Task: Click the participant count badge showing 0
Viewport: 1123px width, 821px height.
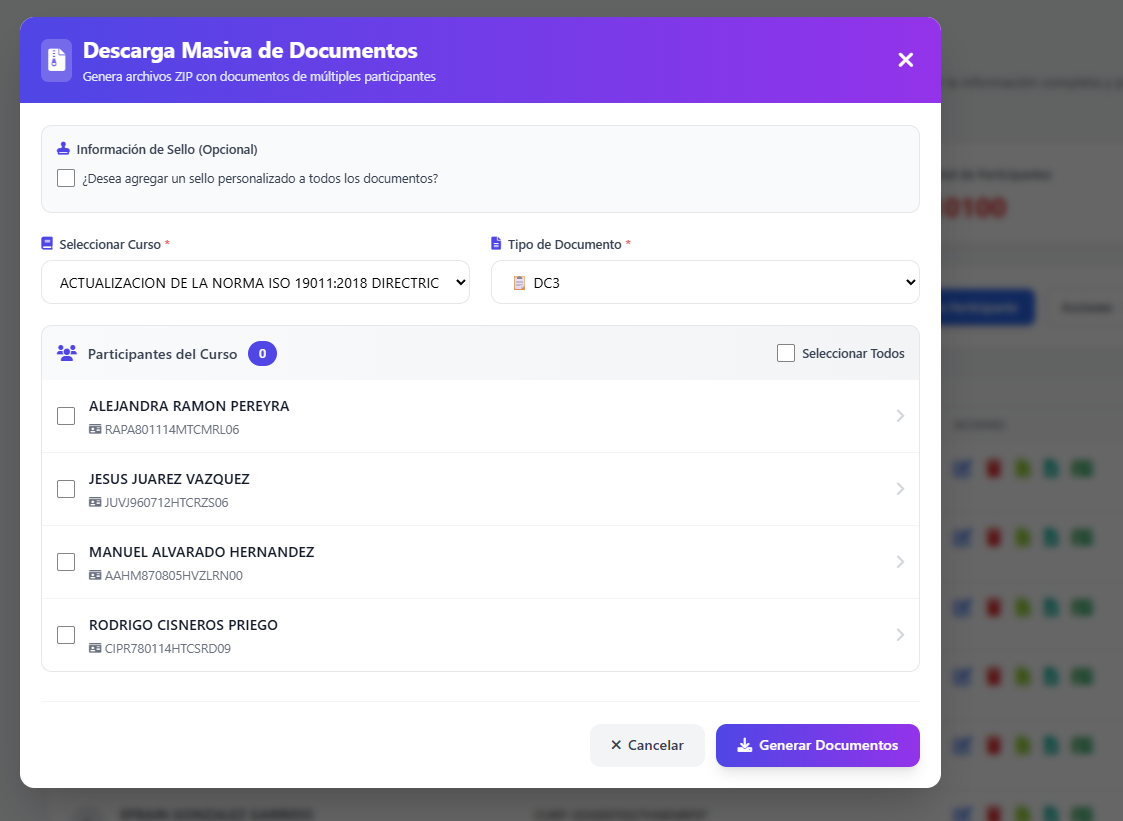Action: [x=262, y=353]
